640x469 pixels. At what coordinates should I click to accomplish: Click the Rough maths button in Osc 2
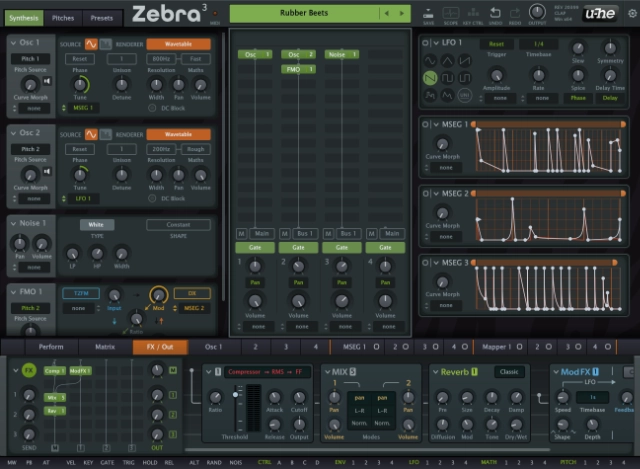point(196,149)
